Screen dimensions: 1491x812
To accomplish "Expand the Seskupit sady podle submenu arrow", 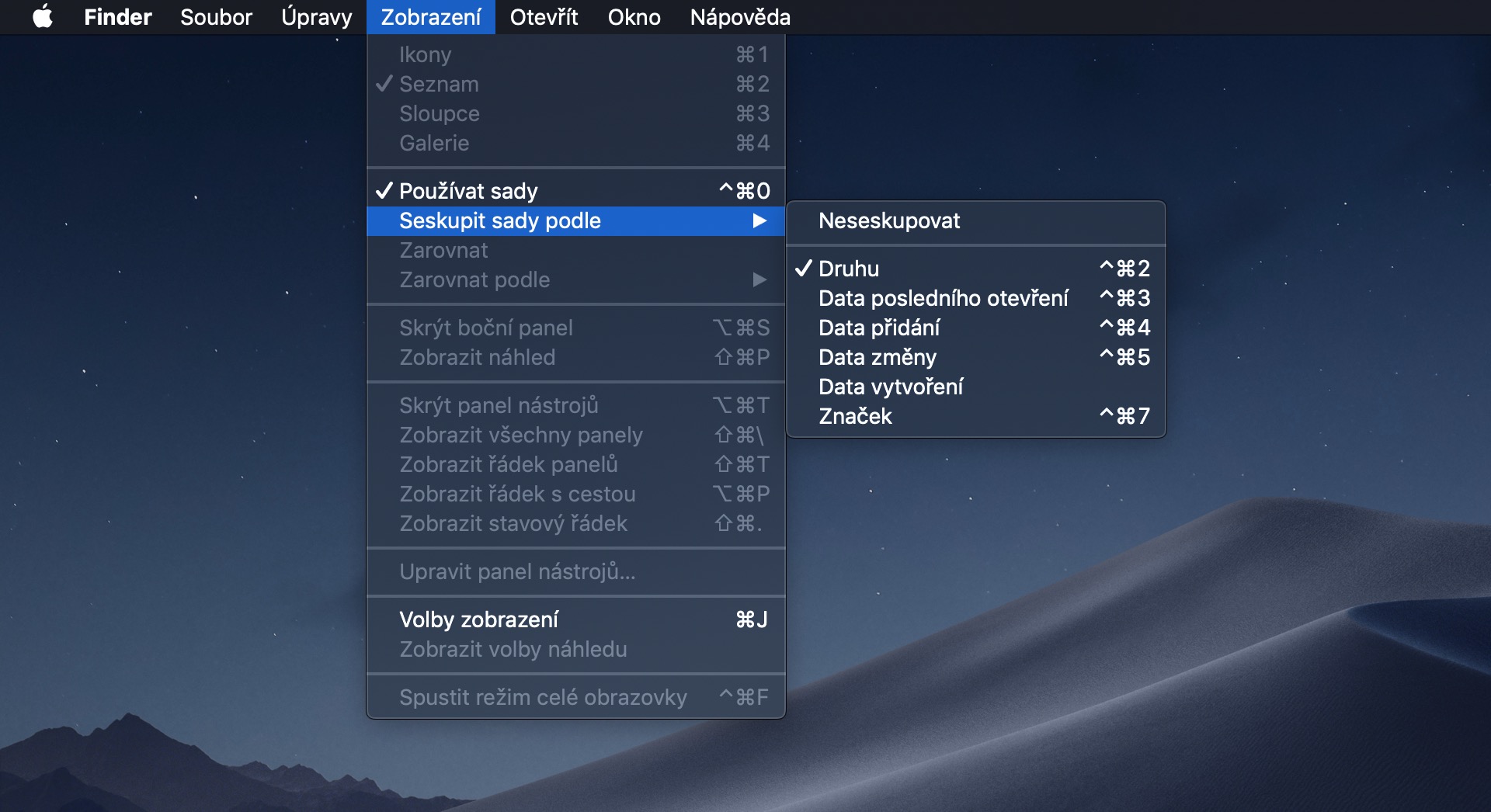I will (759, 221).
